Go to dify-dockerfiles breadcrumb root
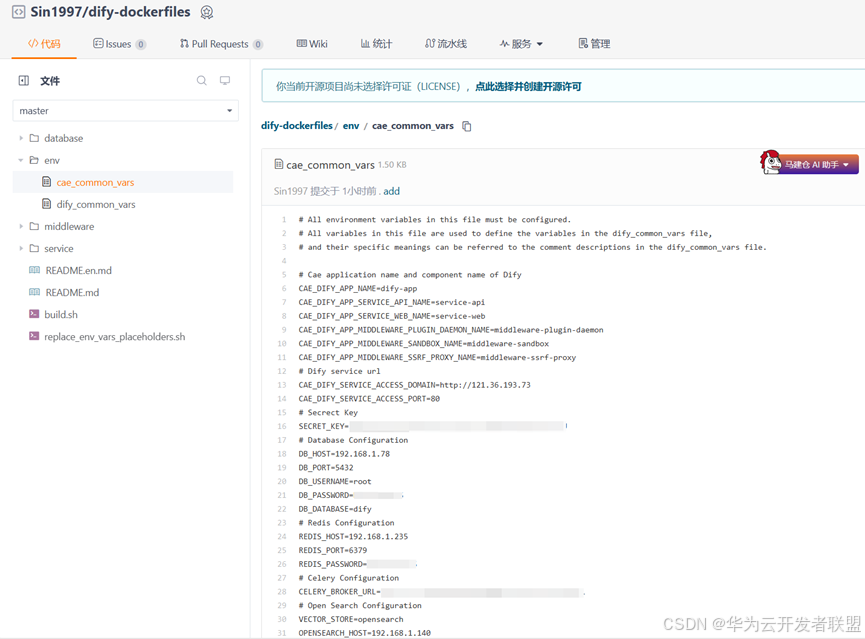This screenshot has height=639, width=865. pyautogui.click(x=297, y=125)
